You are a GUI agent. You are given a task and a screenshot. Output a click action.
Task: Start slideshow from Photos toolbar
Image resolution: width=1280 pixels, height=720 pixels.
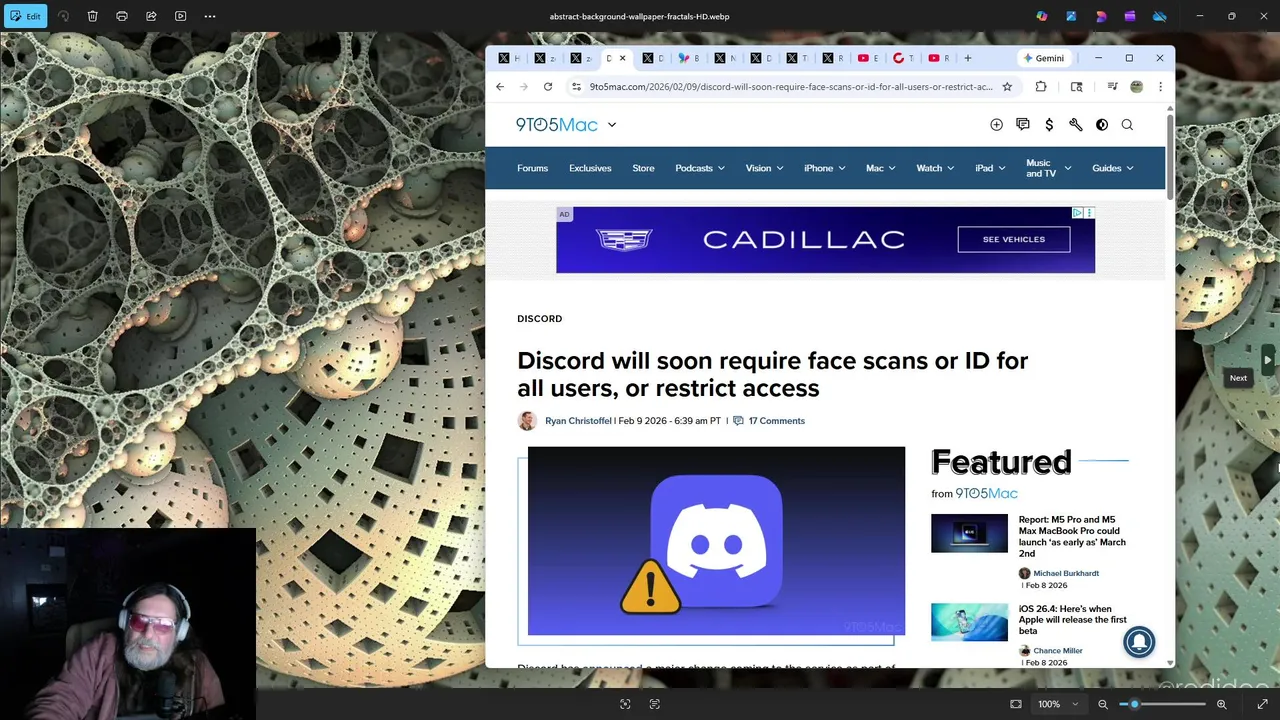coord(180,16)
